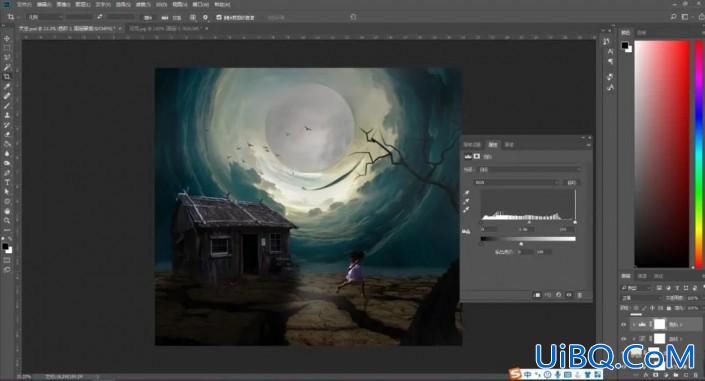Toggle visibility of the top Levels layer

pos(624,324)
